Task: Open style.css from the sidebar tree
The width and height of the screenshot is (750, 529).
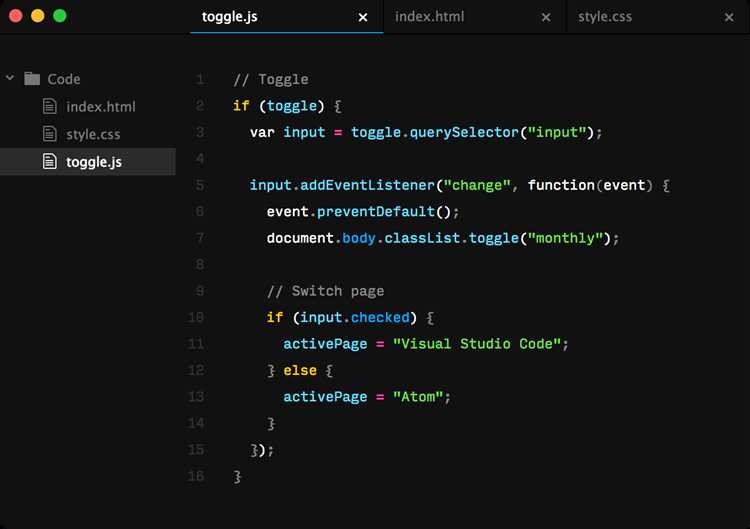Action: click(93, 134)
